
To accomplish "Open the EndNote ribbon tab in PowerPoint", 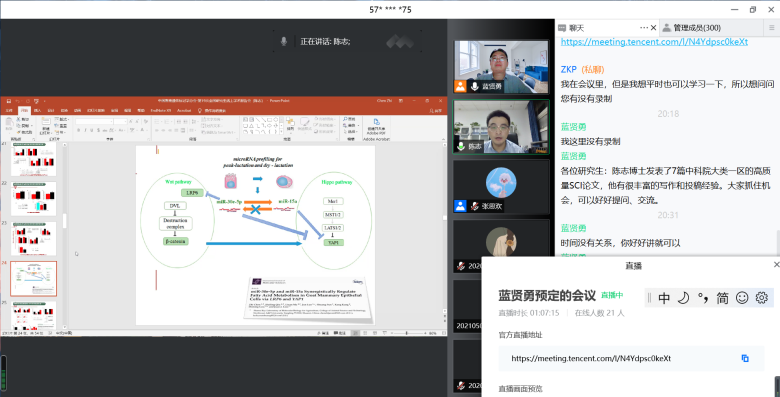I will click(161, 110).
